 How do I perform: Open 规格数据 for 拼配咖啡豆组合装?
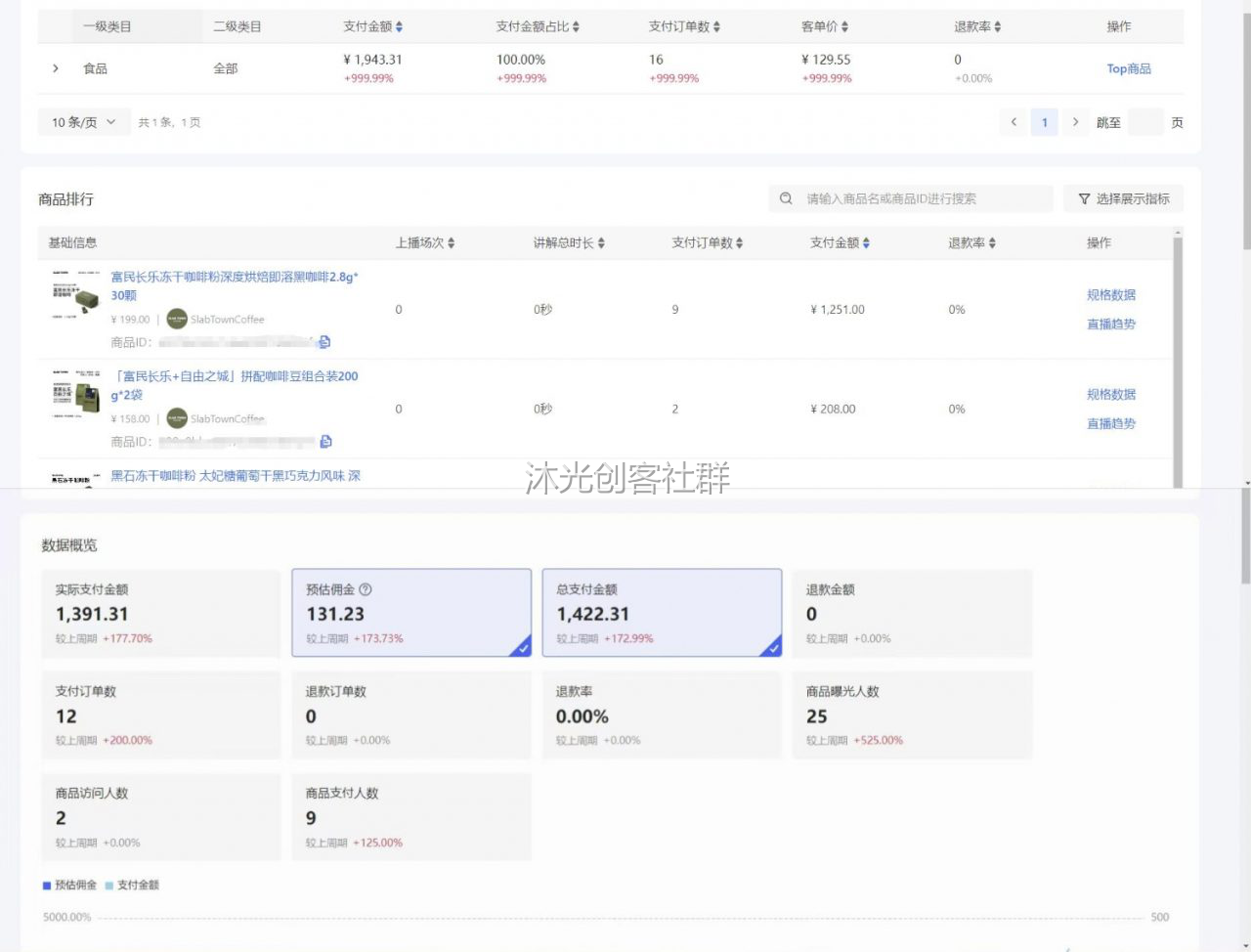pos(1111,394)
